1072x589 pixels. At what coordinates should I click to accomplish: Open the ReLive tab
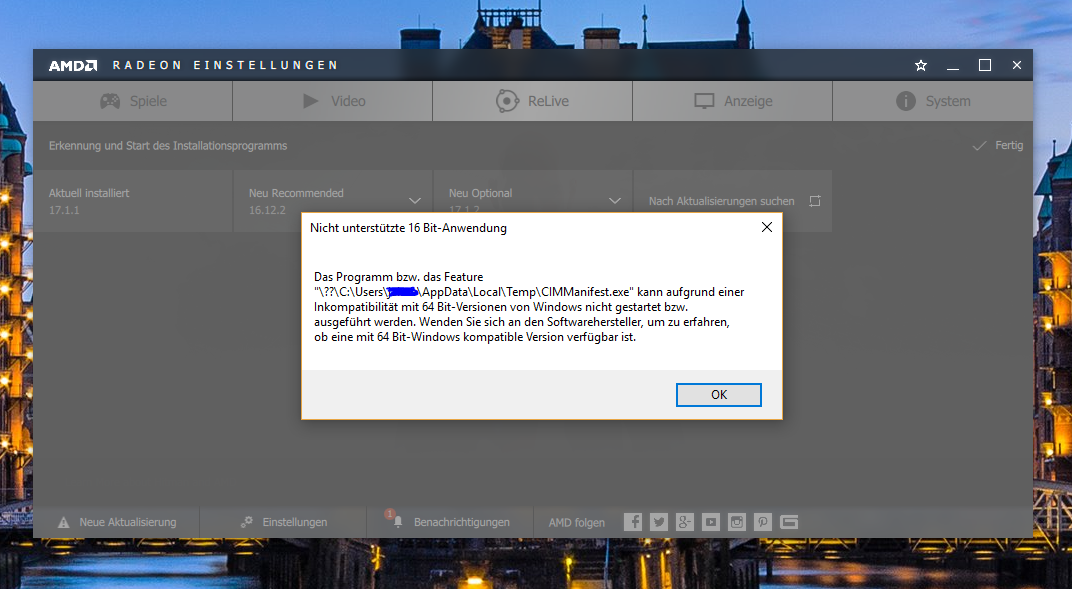coord(533,101)
